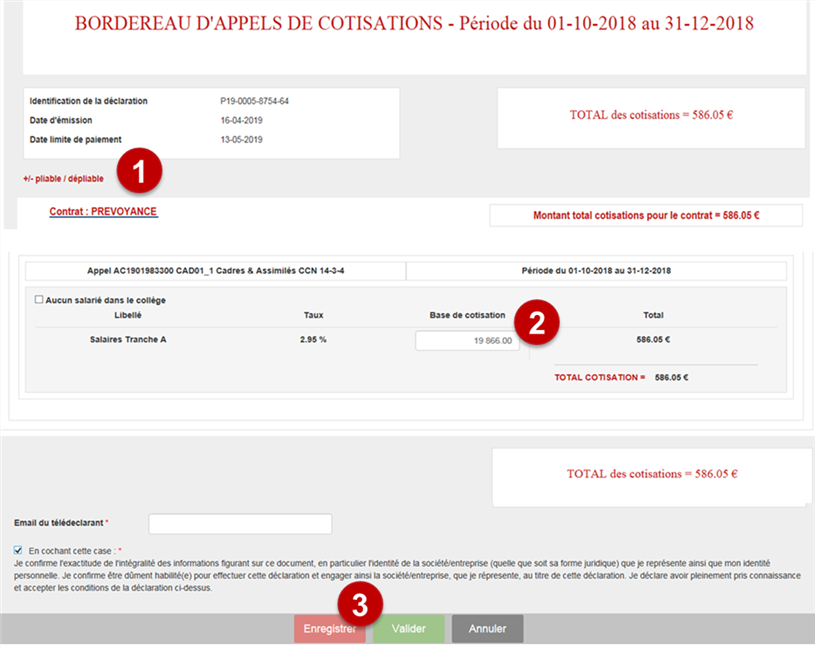
Task: Open the Contrat : PREVOYANCE link
Action: coord(103,212)
